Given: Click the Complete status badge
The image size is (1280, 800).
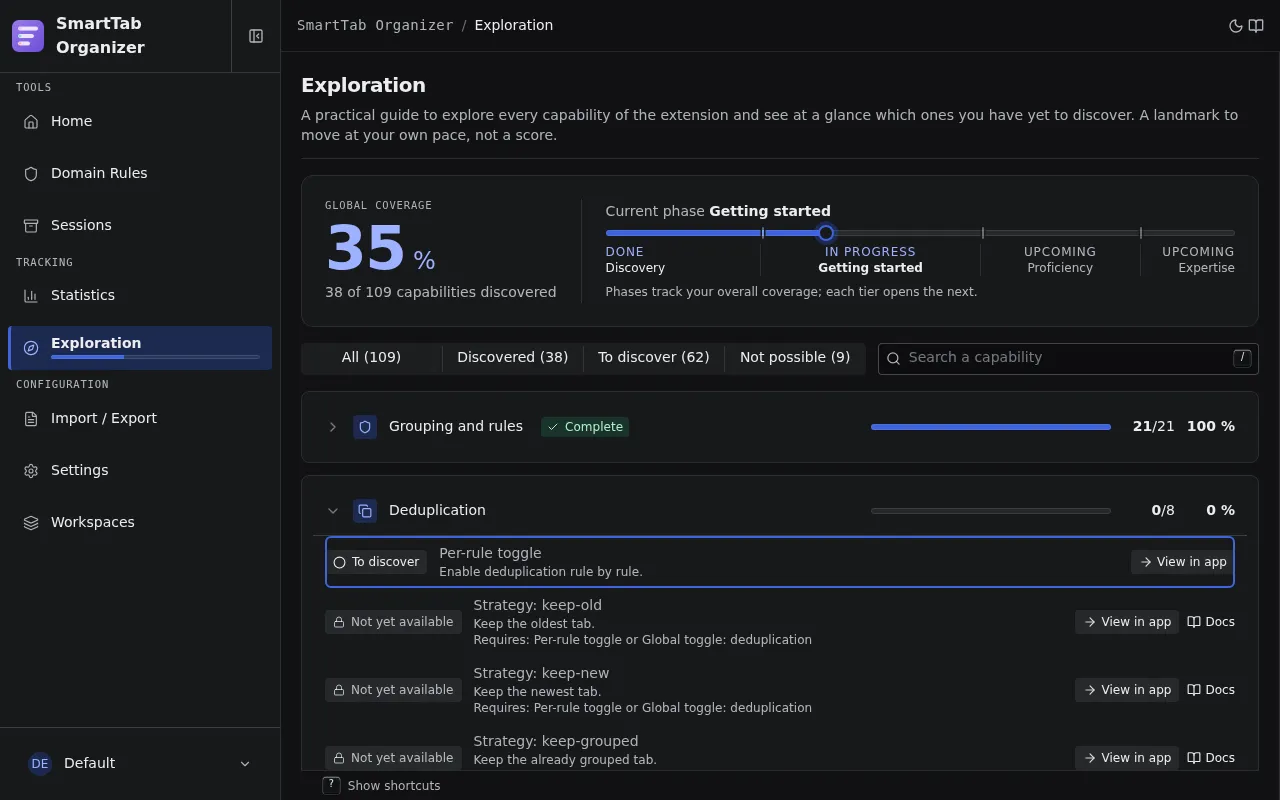Looking at the screenshot, I should click(585, 427).
